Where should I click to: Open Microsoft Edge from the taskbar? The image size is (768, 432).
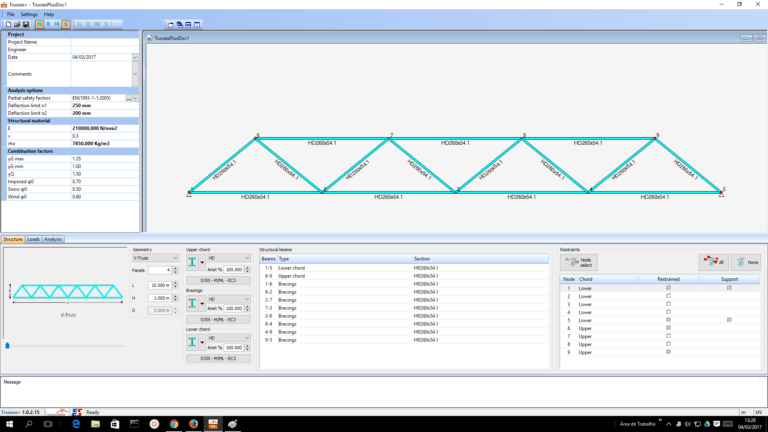(76, 424)
